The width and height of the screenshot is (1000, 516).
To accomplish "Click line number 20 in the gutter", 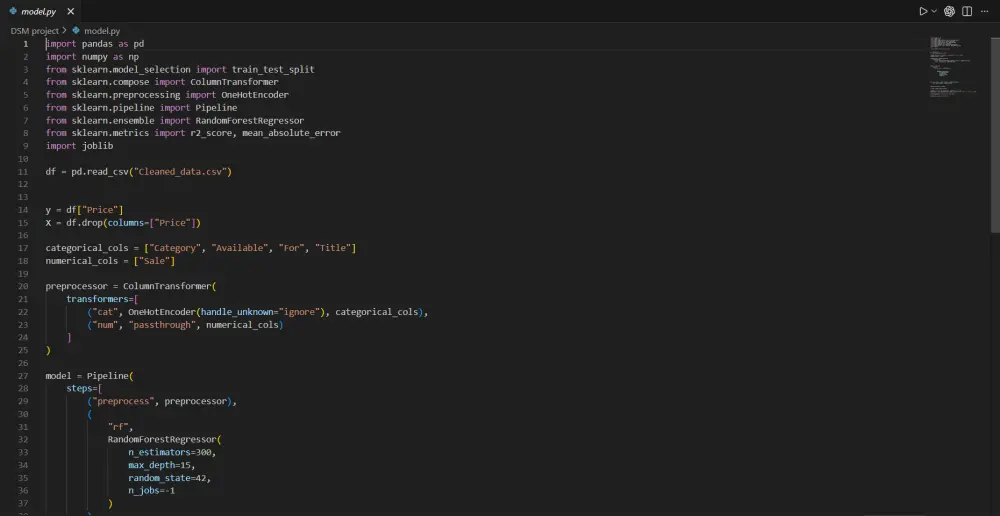I will 24,286.
